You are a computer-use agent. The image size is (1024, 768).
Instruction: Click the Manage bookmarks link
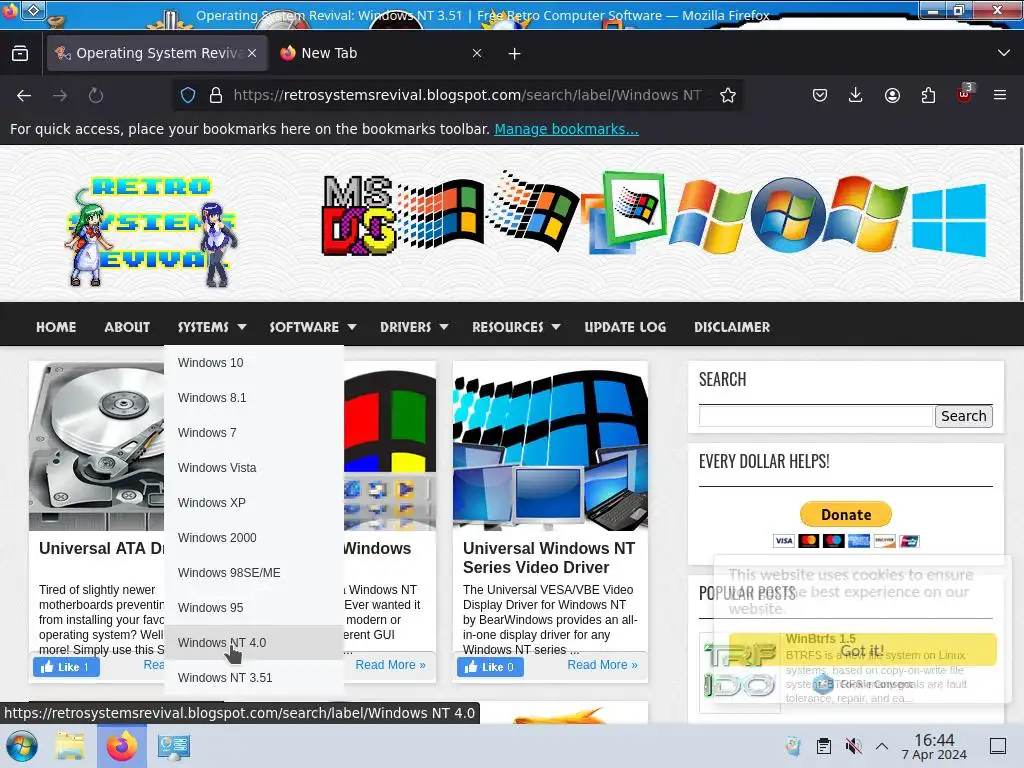tap(566, 129)
